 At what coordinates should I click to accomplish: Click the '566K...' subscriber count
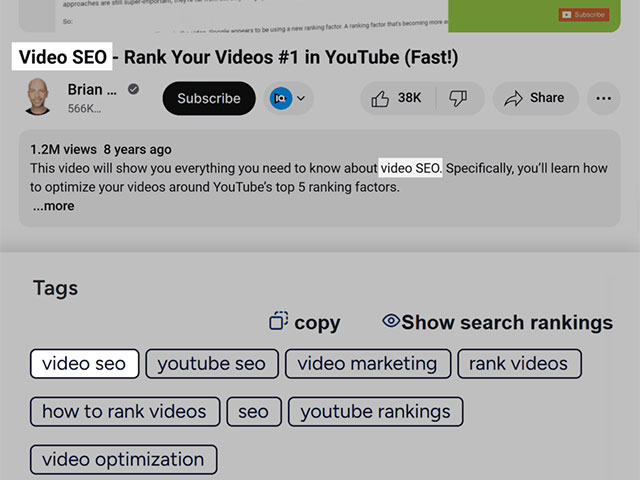84,109
